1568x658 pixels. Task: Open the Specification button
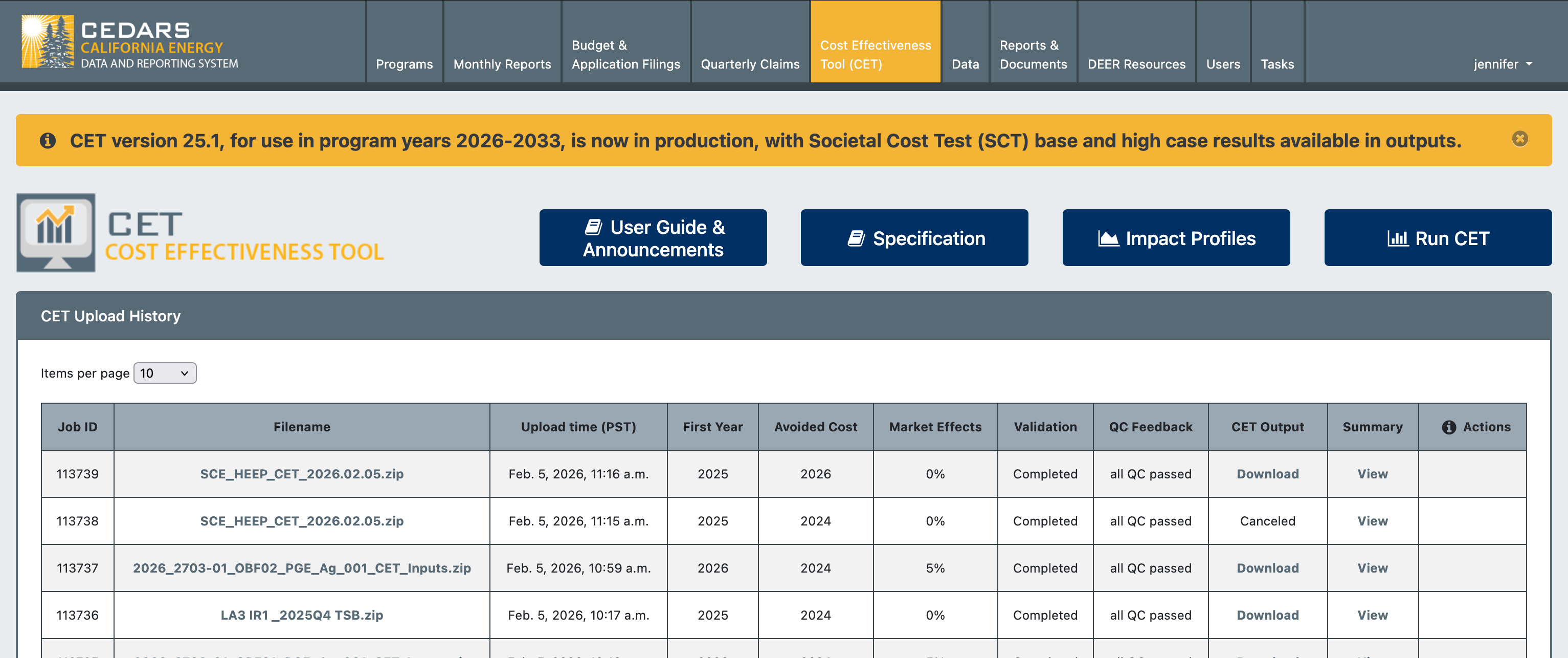click(x=914, y=237)
